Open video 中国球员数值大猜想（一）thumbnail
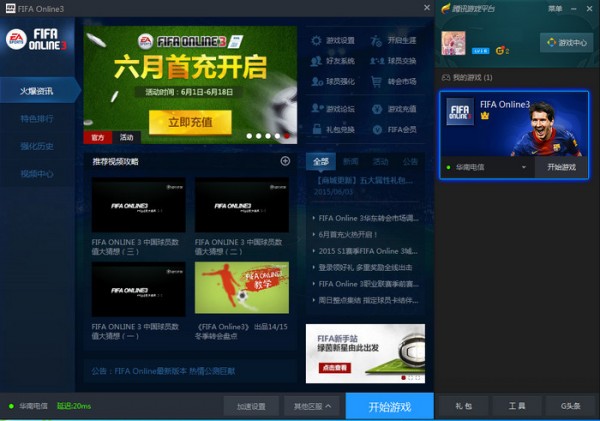600x421 pixels. click(x=139, y=289)
